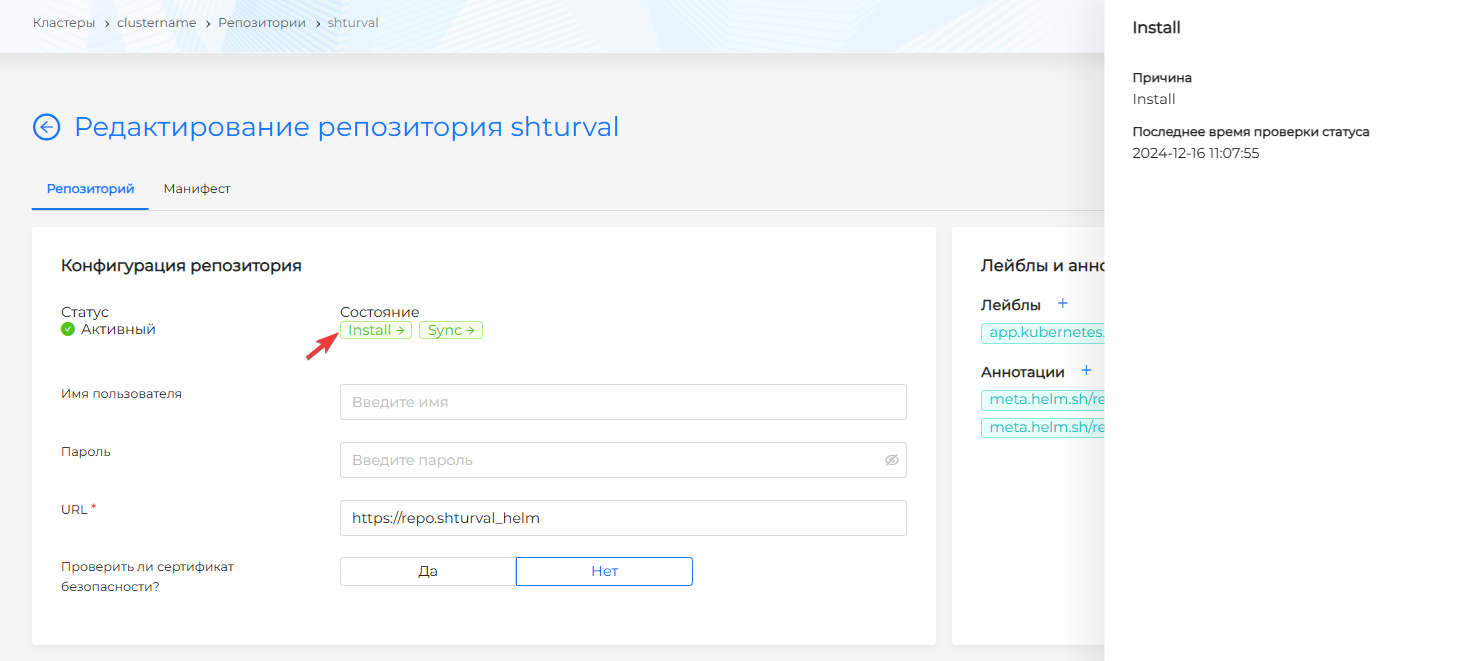The image size is (1476, 661).
Task: Open the Sync state badge
Action: point(450,330)
